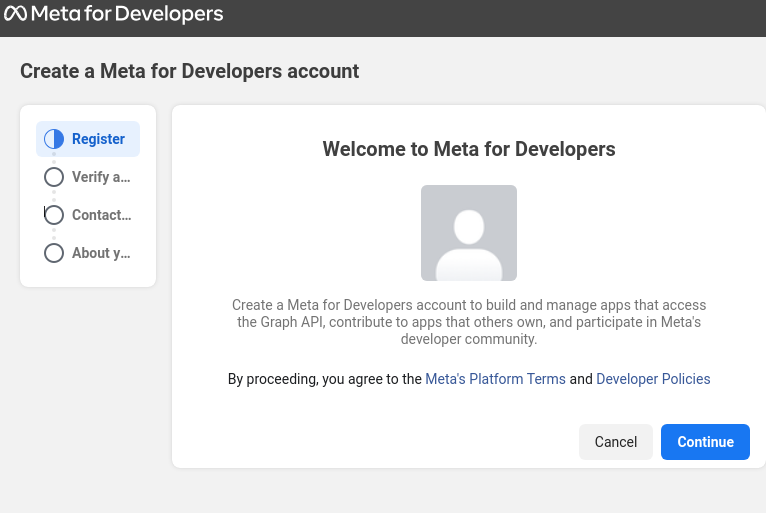
Task: Click the Contact info step circle icon
Action: (x=54, y=215)
